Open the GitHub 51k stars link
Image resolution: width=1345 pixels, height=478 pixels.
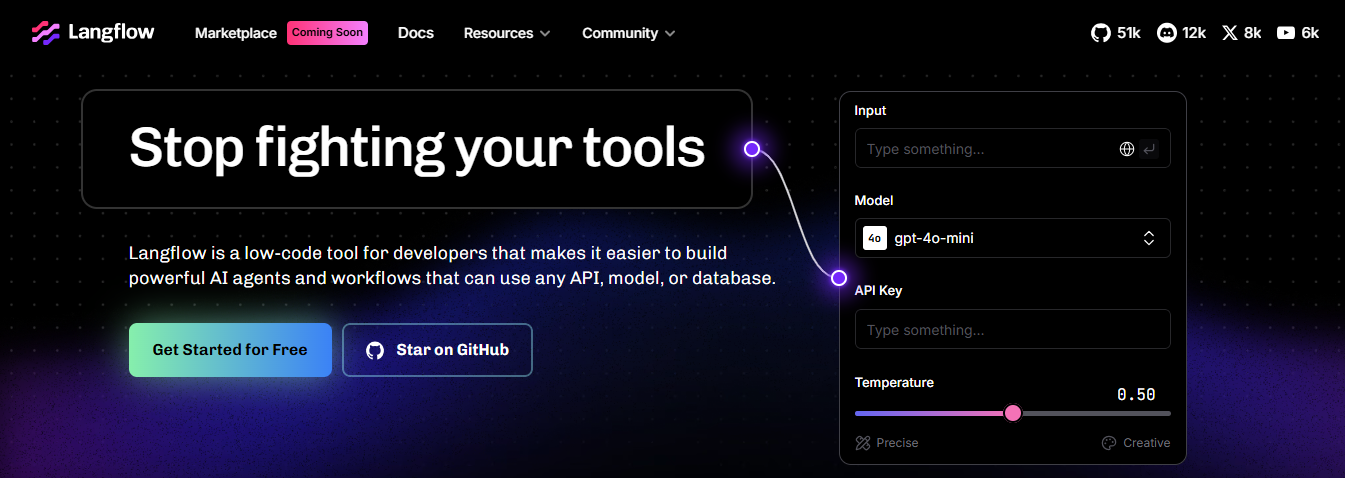pos(1115,33)
